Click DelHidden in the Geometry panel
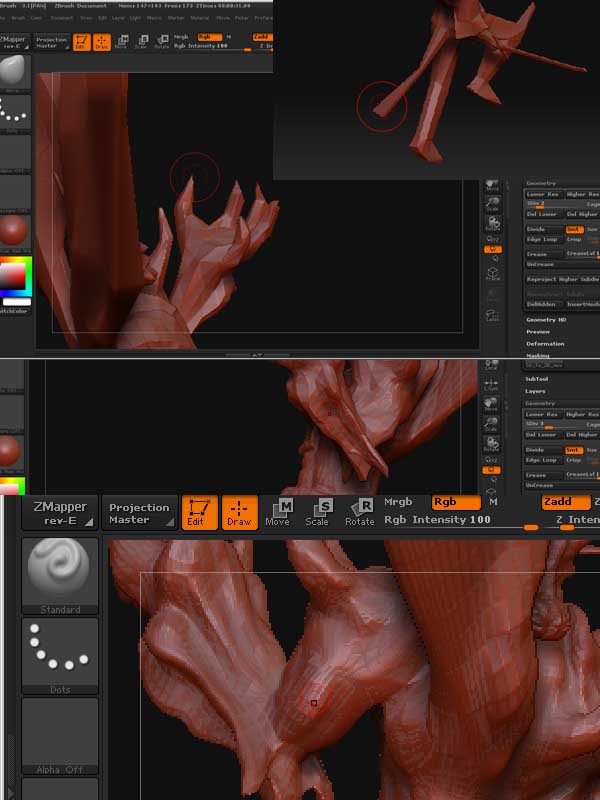The image size is (600, 800). [x=543, y=304]
